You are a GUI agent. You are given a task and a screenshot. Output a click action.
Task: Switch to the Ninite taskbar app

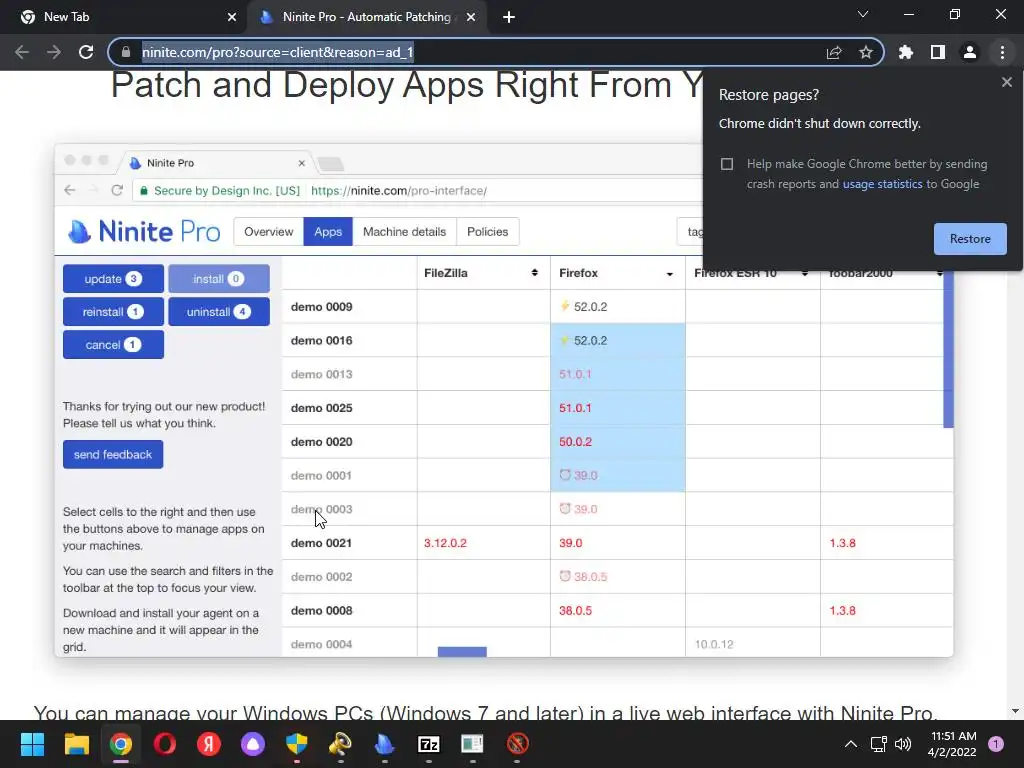pos(385,744)
